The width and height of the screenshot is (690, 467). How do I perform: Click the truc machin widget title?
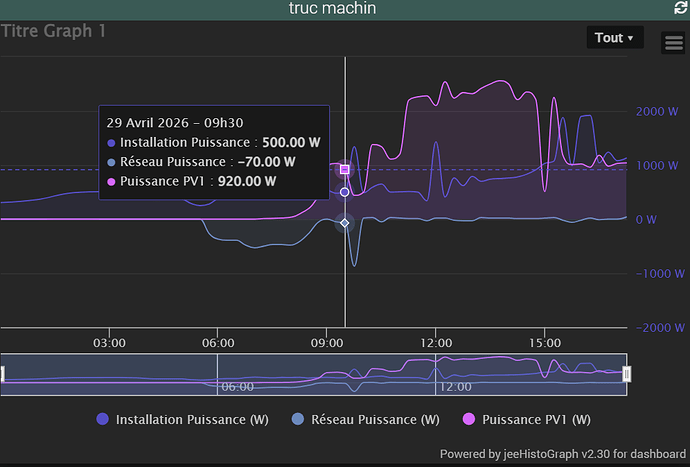[332, 8]
